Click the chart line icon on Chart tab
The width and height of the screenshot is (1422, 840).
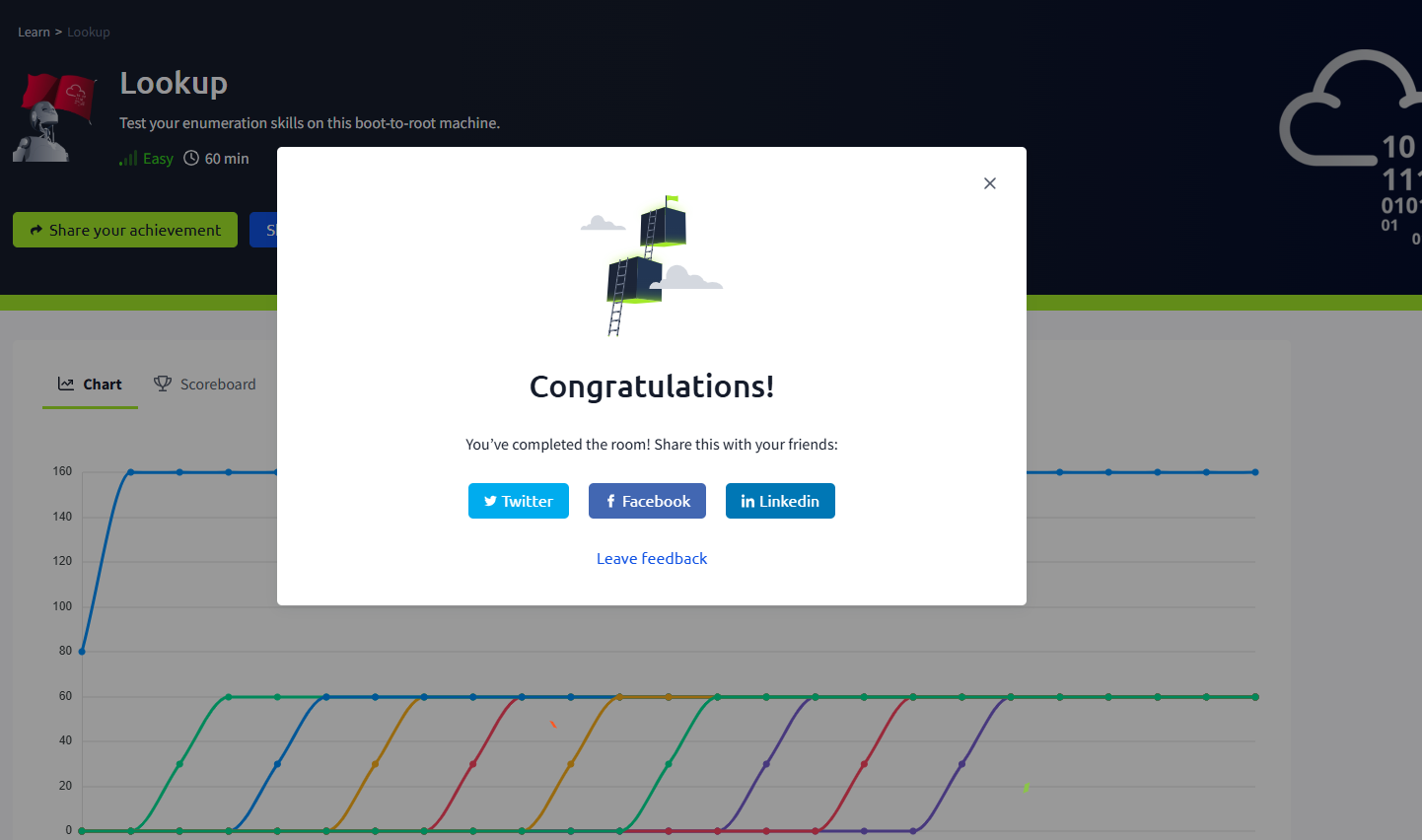click(x=66, y=384)
